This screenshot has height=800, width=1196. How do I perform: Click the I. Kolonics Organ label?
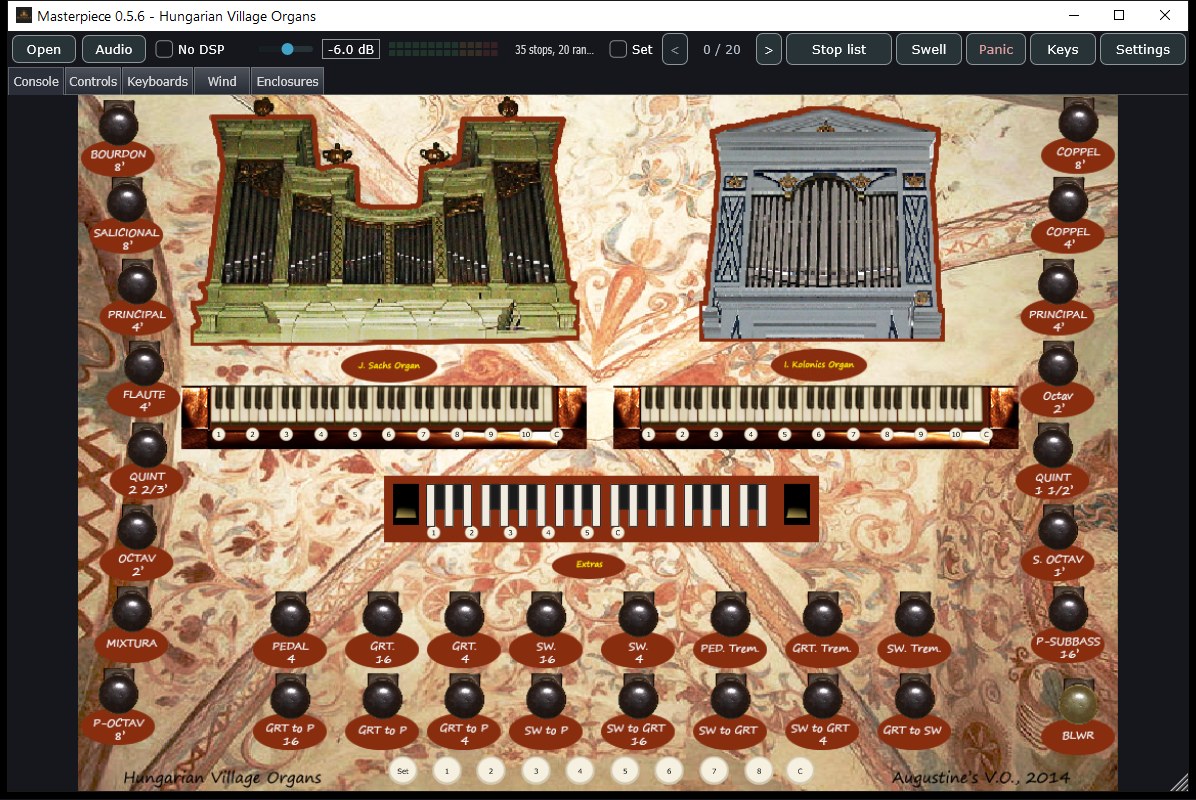coord(818,365)
